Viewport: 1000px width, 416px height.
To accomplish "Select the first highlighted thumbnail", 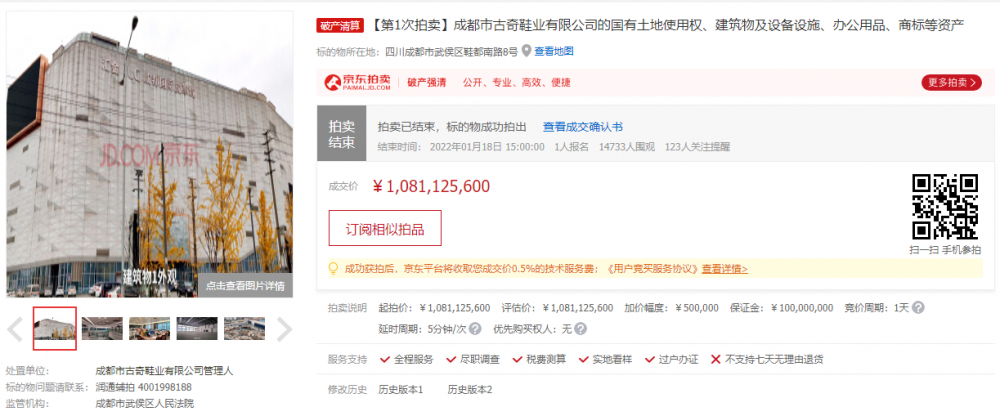I will (x=55, y=329).
